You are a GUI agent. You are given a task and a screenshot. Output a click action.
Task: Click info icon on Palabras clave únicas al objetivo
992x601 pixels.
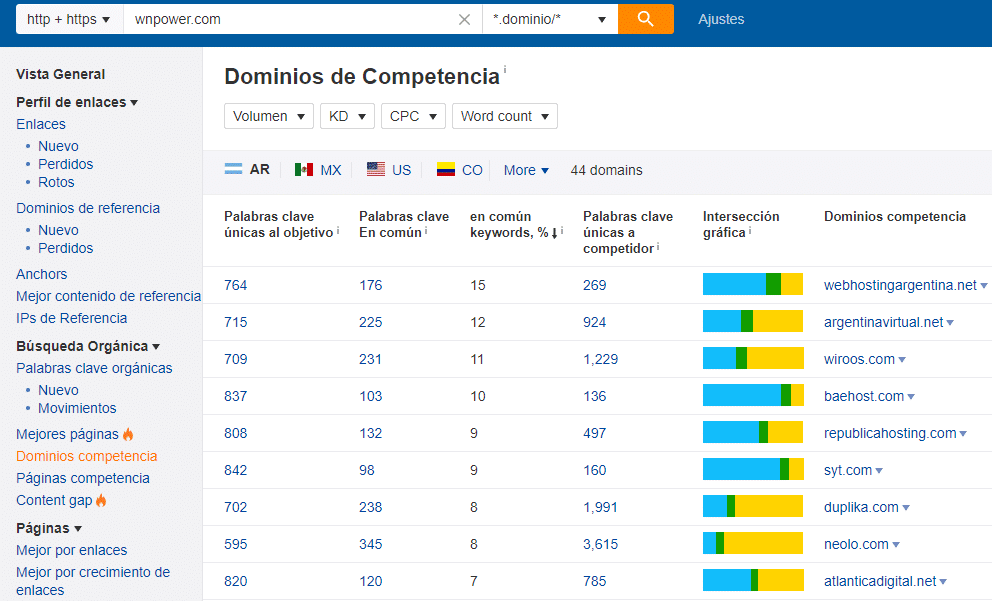click(338, 231)
